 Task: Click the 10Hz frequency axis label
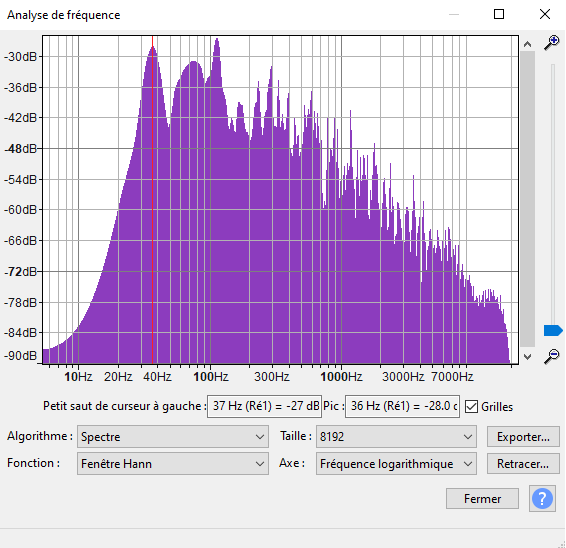pos(78,377)
